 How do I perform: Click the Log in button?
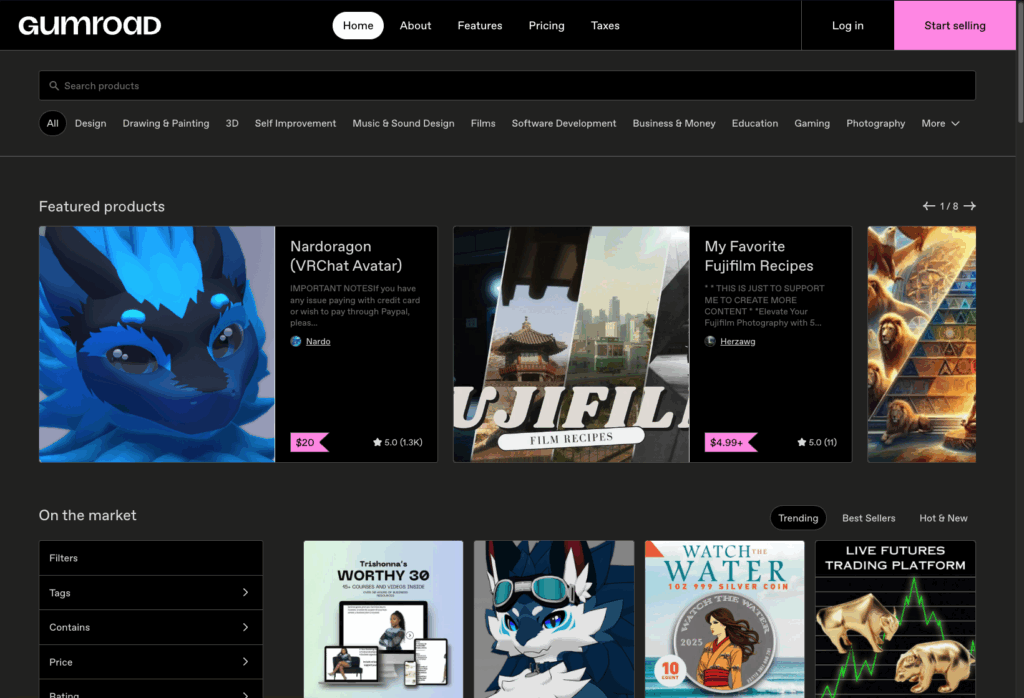coord(848,25)
